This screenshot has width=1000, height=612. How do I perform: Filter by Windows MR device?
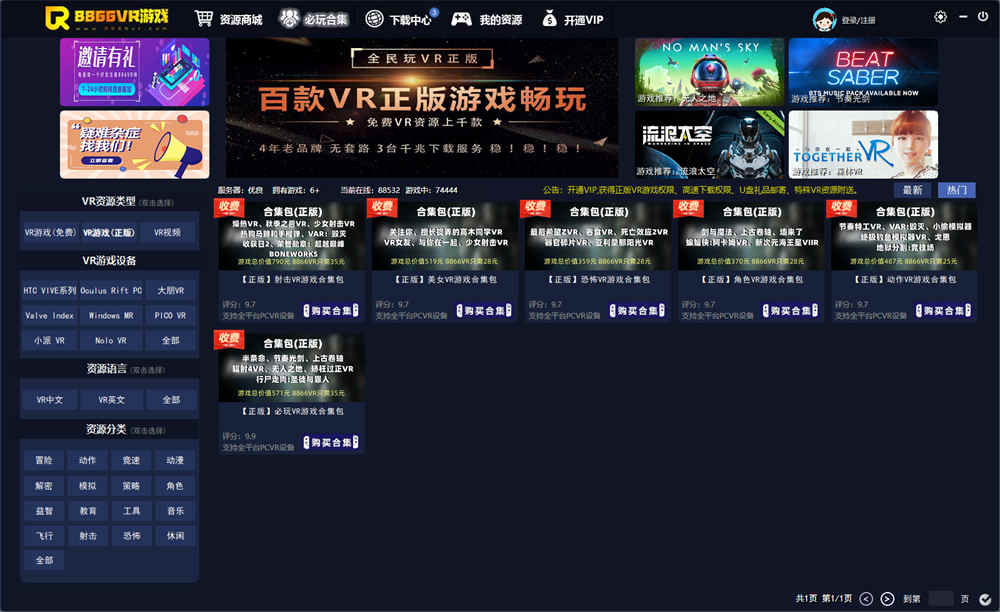[111, 316]
